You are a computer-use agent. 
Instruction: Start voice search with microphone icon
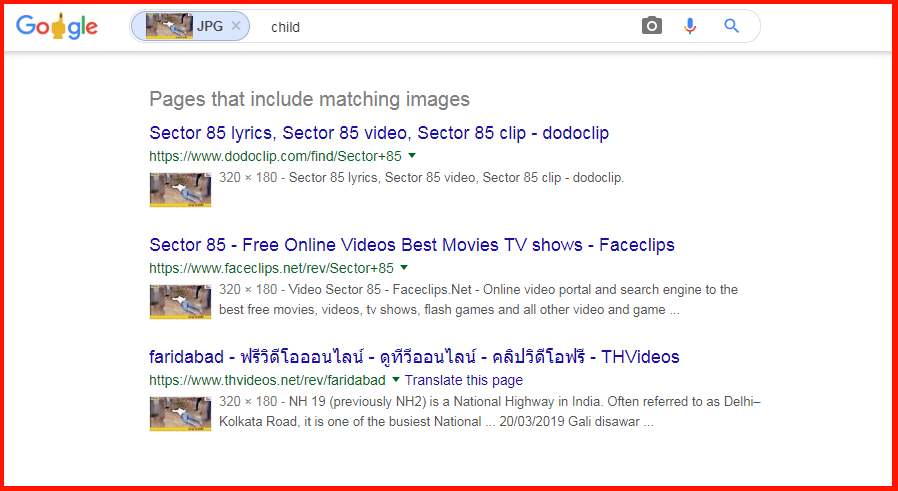690,26
